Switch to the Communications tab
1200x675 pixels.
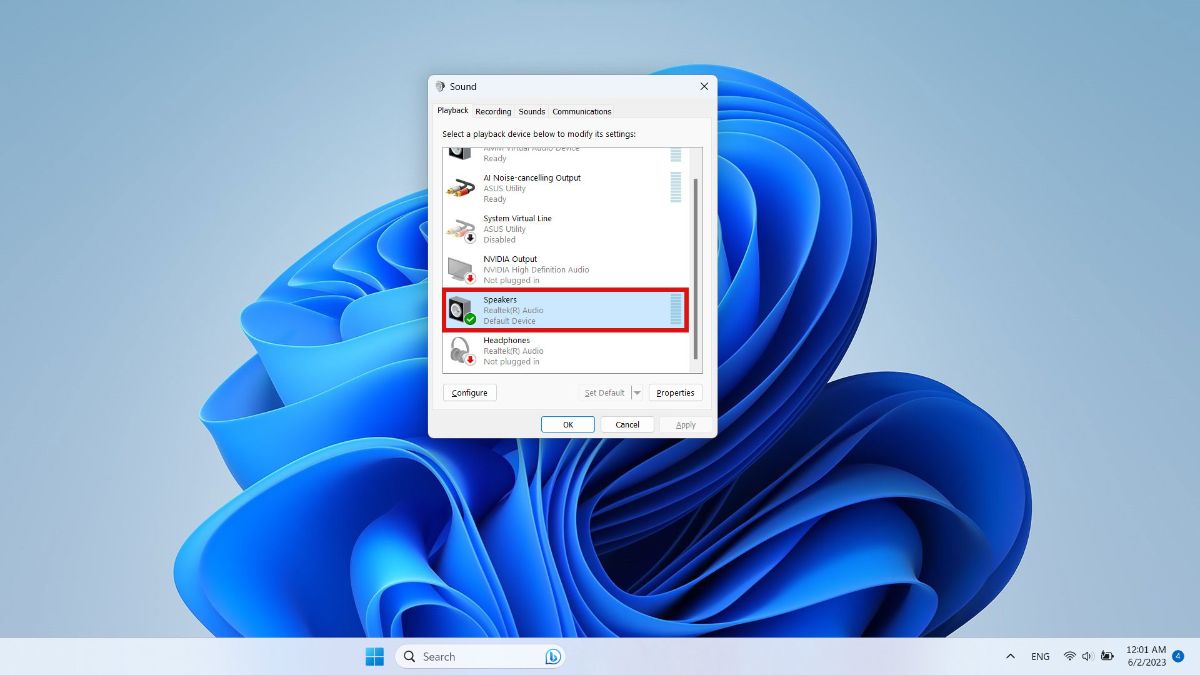point(582,111)
